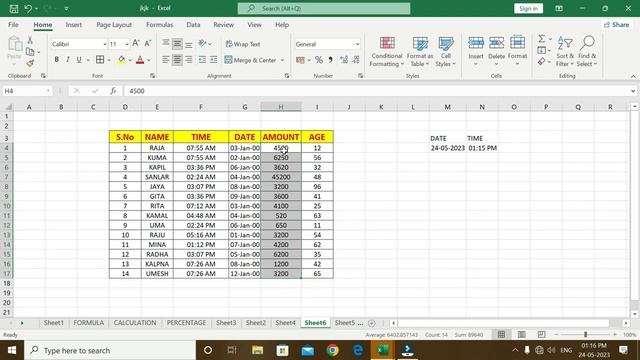Screen dimensions: 640x360
Task: Open Find & Select dropdown
Action: pos(587,51)
